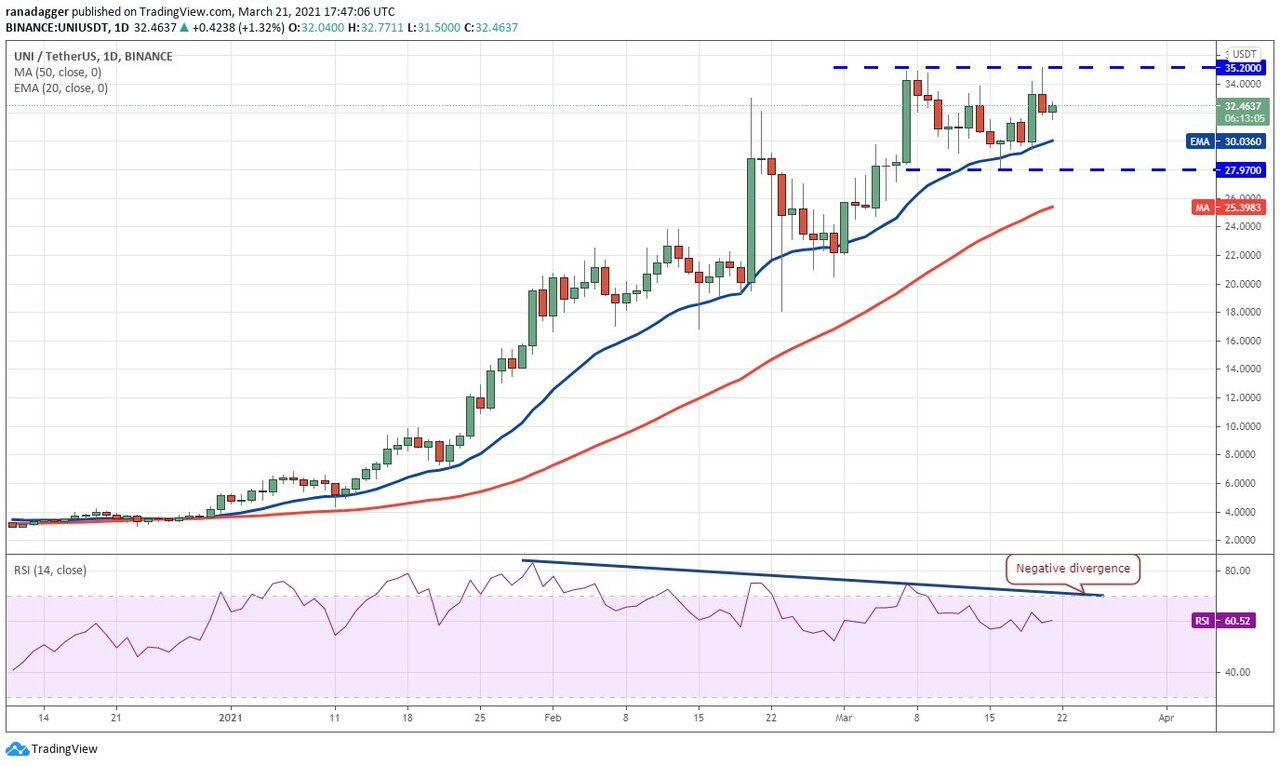Screen dimensions: 1280x766
Task: Select the green 32.4637 current price tag
Action: pyautogui.click(x=1244, y=110)
